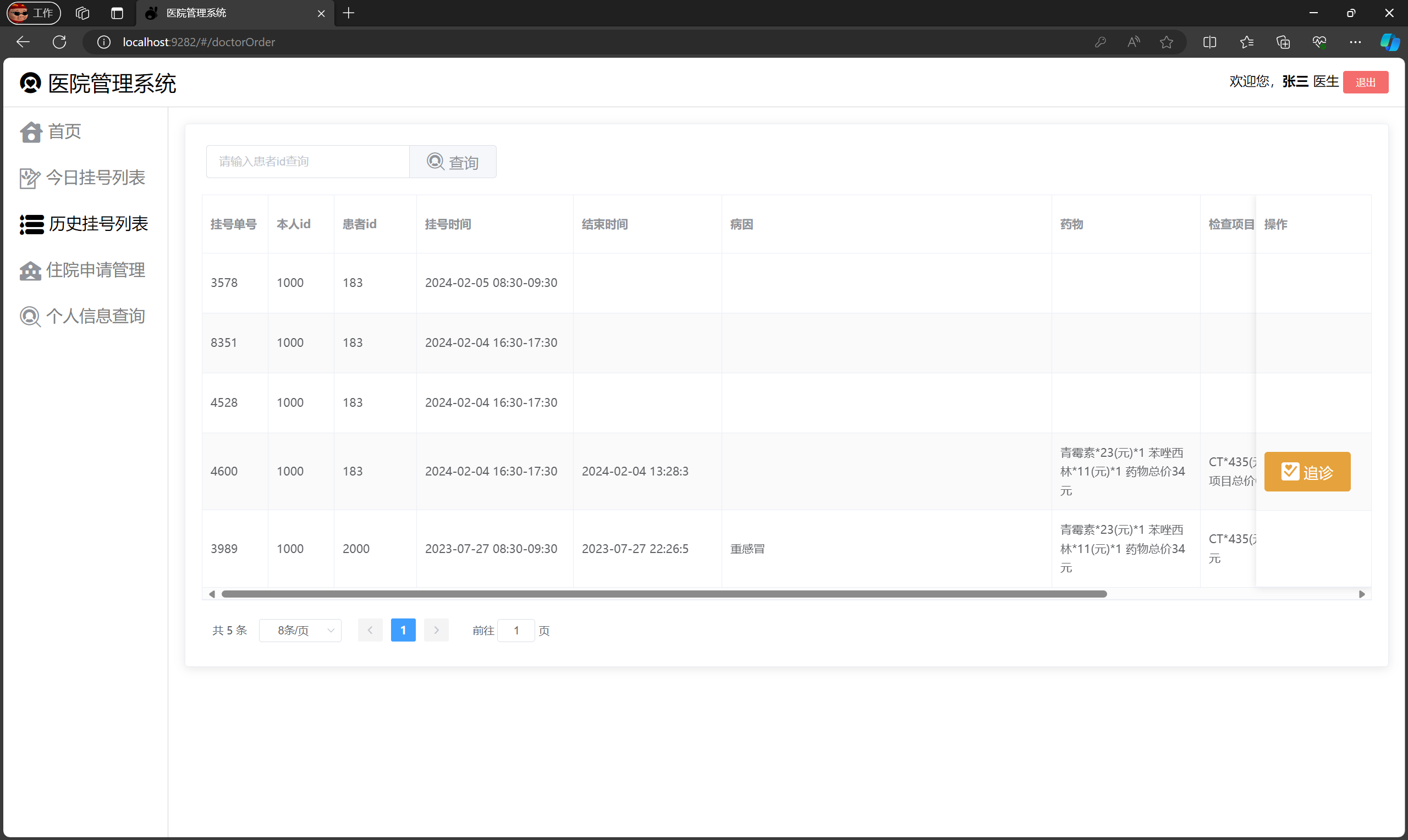Click the go-to page number input
Screen dimensions: 1408x840
pos(516,630)
